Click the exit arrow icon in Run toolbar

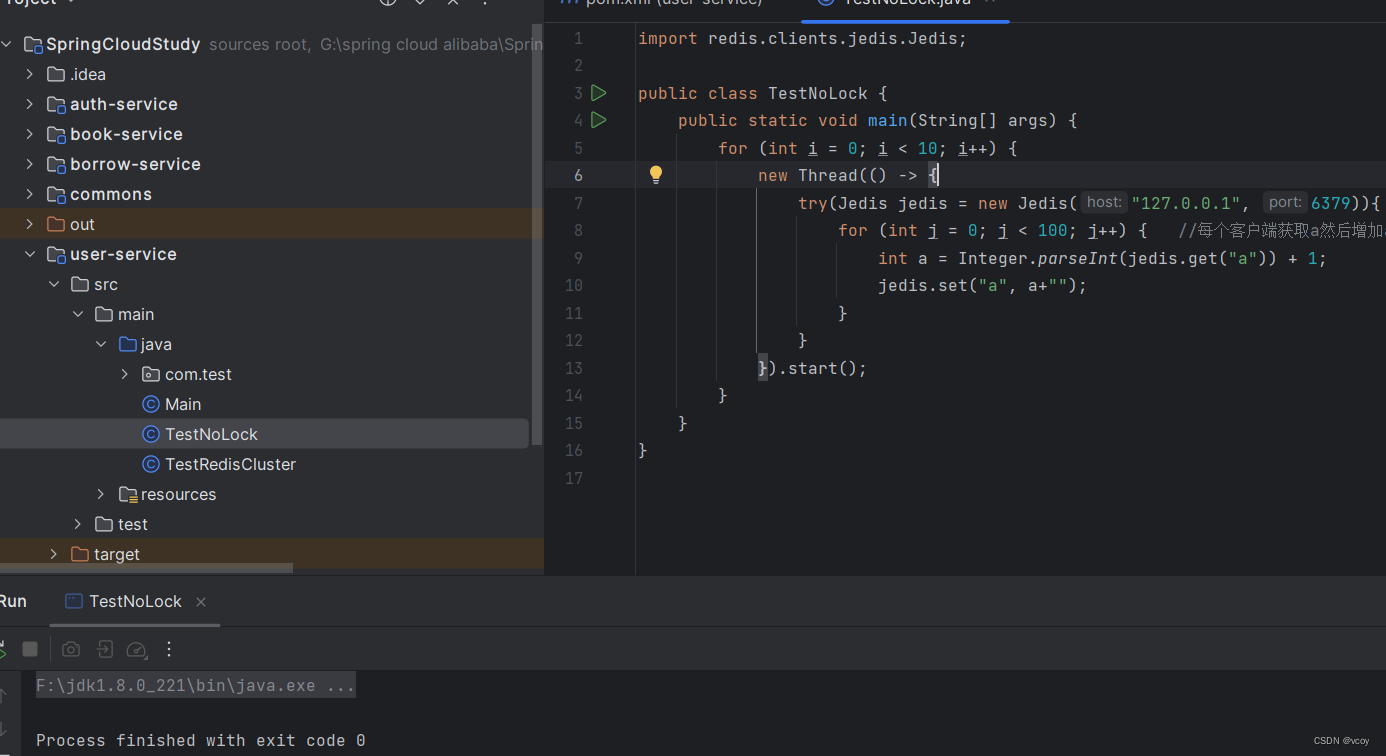point(105,649)
